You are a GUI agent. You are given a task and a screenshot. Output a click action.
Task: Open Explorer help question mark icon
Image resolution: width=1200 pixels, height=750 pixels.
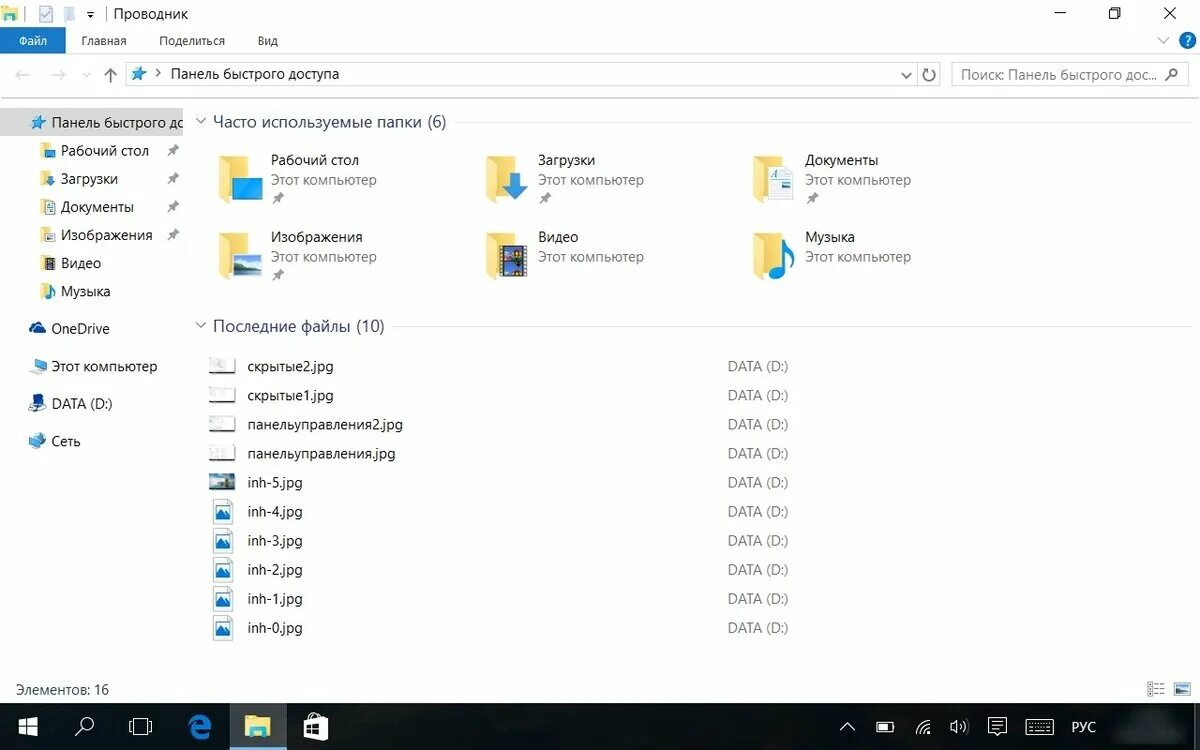1187,41
